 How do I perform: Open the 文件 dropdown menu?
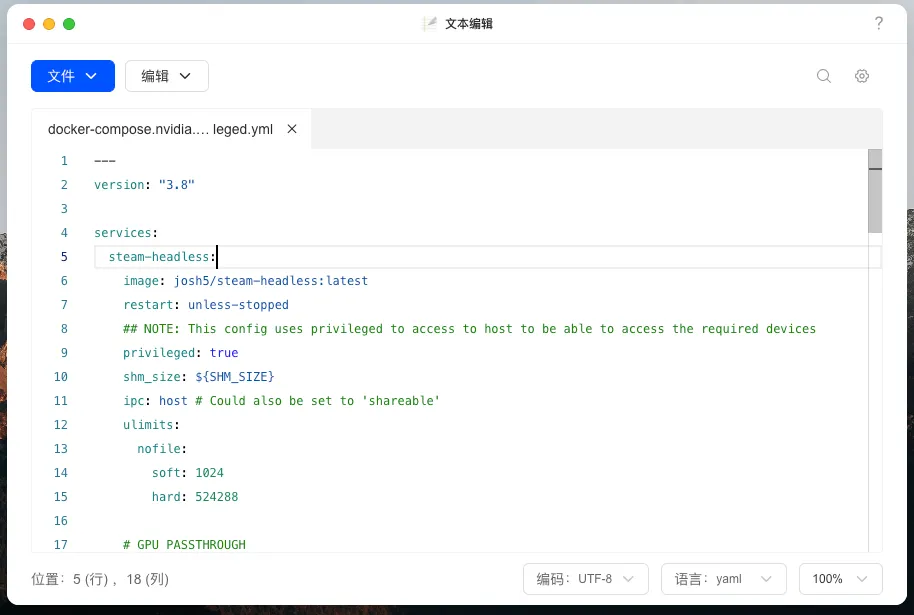[72, 76]
